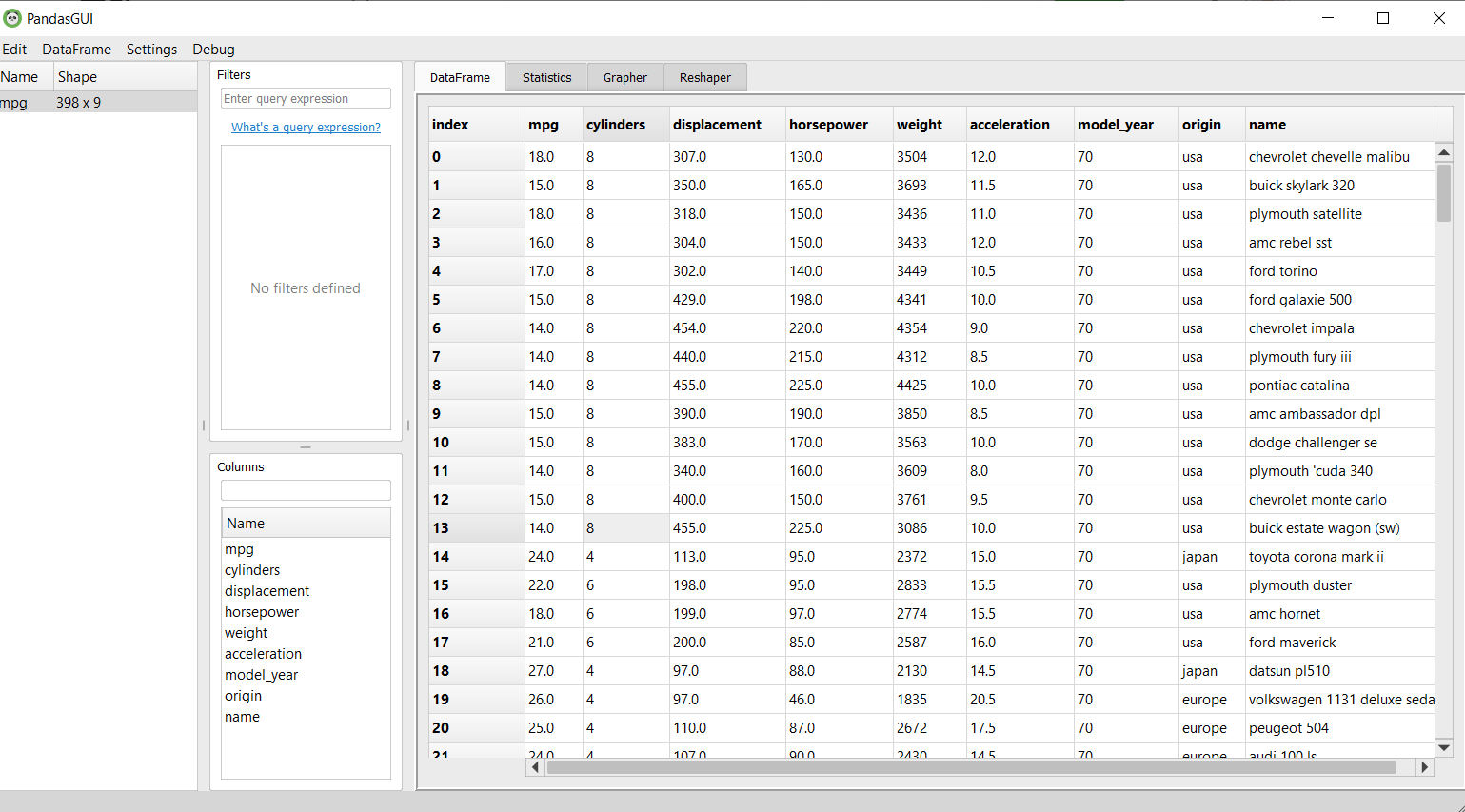Open the DataFrame menu
1465x812 pixels.
pos(76,50)
